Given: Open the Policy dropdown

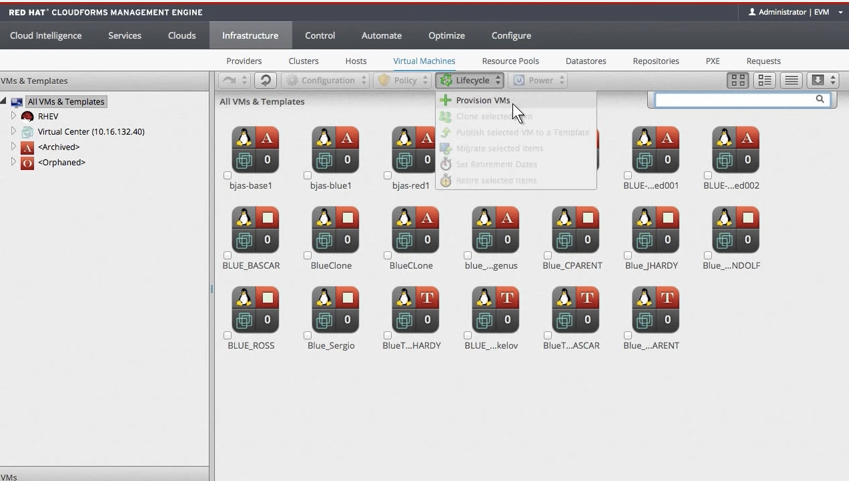Looking at the screenshot, I should [x=403, y=80].
